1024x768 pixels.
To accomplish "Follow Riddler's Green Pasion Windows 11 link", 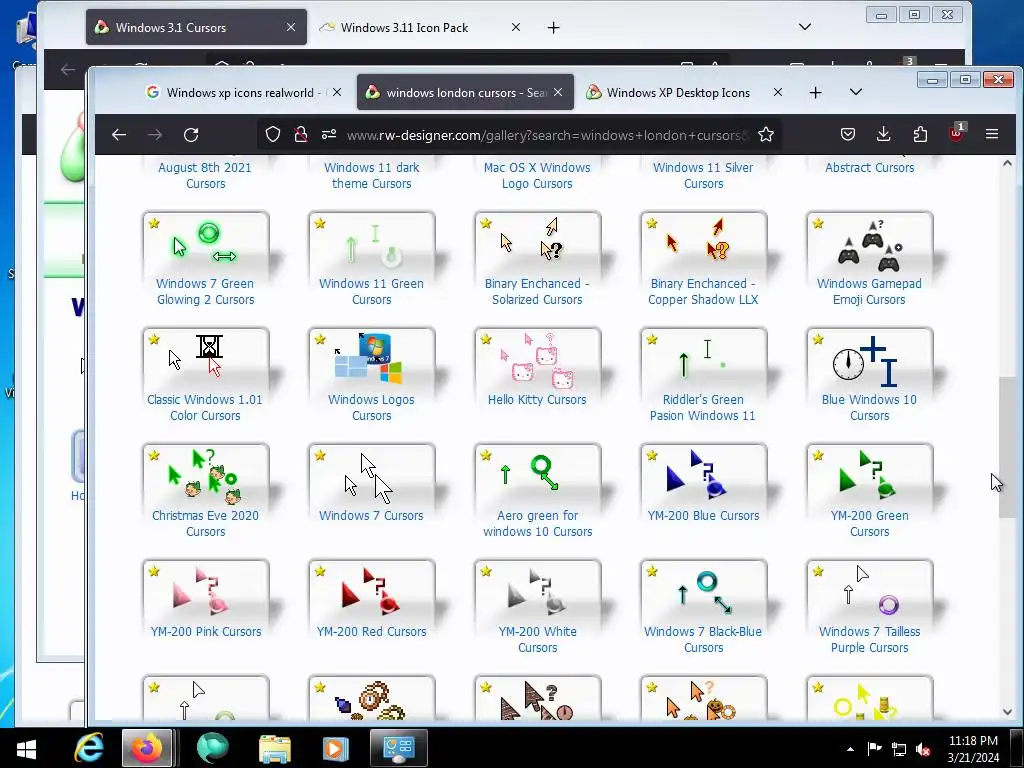I will [x=703, y=408].
